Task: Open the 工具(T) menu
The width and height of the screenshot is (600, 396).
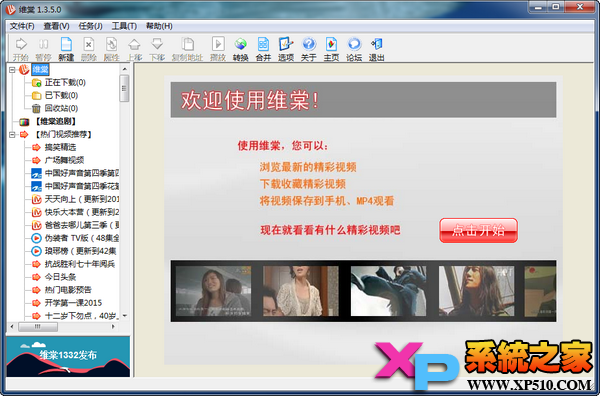Action: click(x=124, y=26)
